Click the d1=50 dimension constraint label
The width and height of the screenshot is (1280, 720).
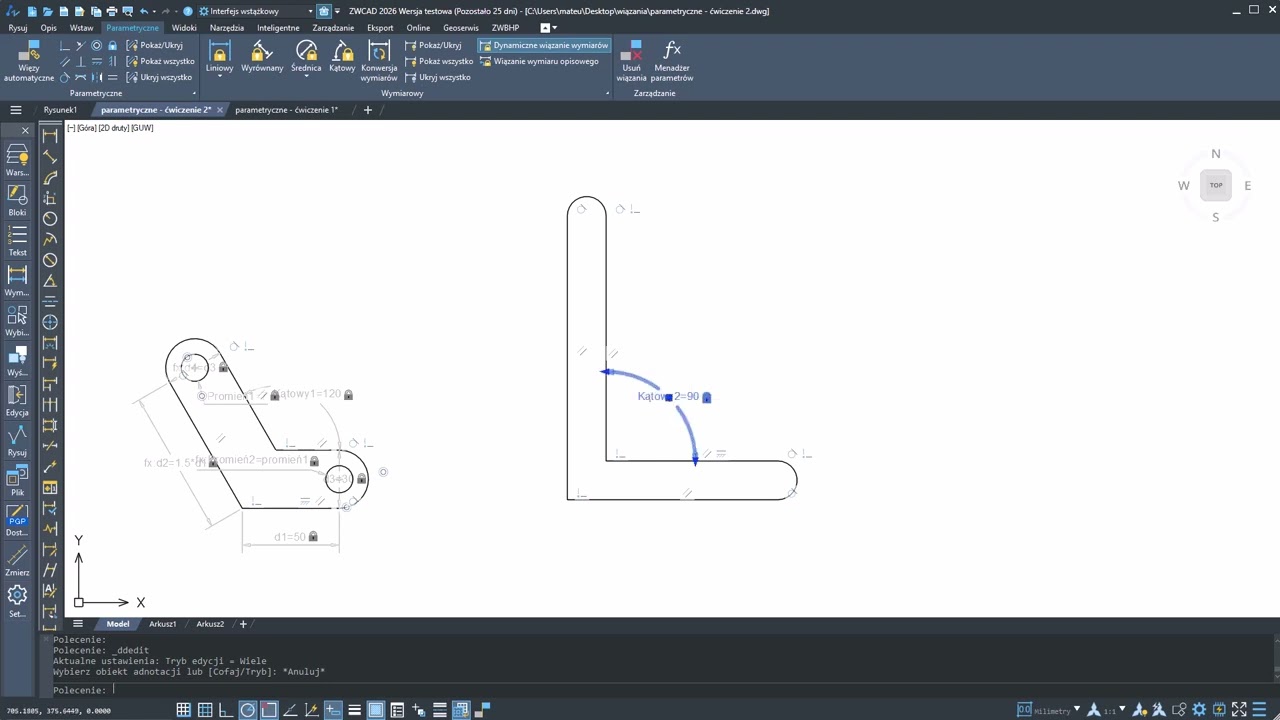pos(290,537)
